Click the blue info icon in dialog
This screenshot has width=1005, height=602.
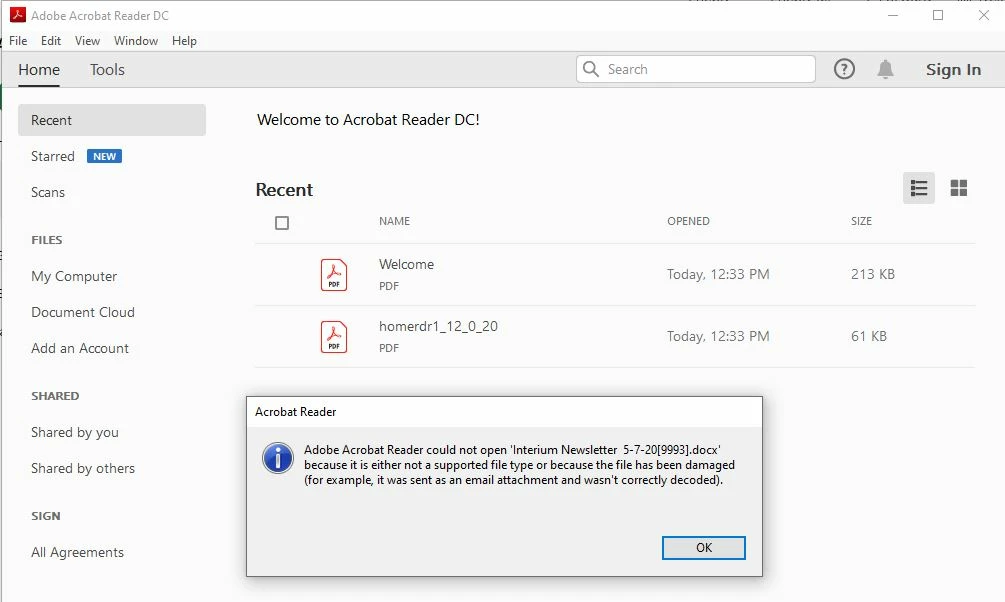(278, 458)
